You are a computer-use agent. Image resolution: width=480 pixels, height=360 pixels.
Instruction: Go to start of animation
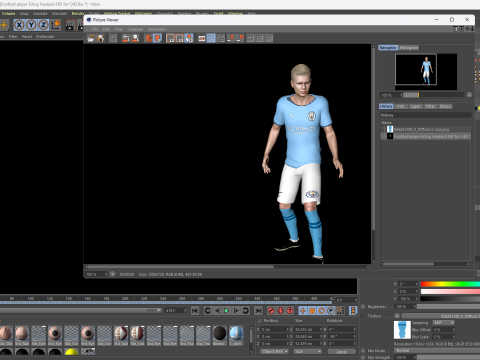tap(195, 311)
